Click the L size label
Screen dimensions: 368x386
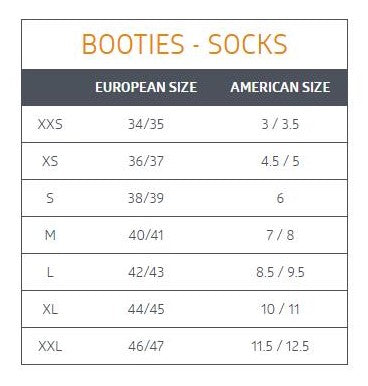coord(50,272)
